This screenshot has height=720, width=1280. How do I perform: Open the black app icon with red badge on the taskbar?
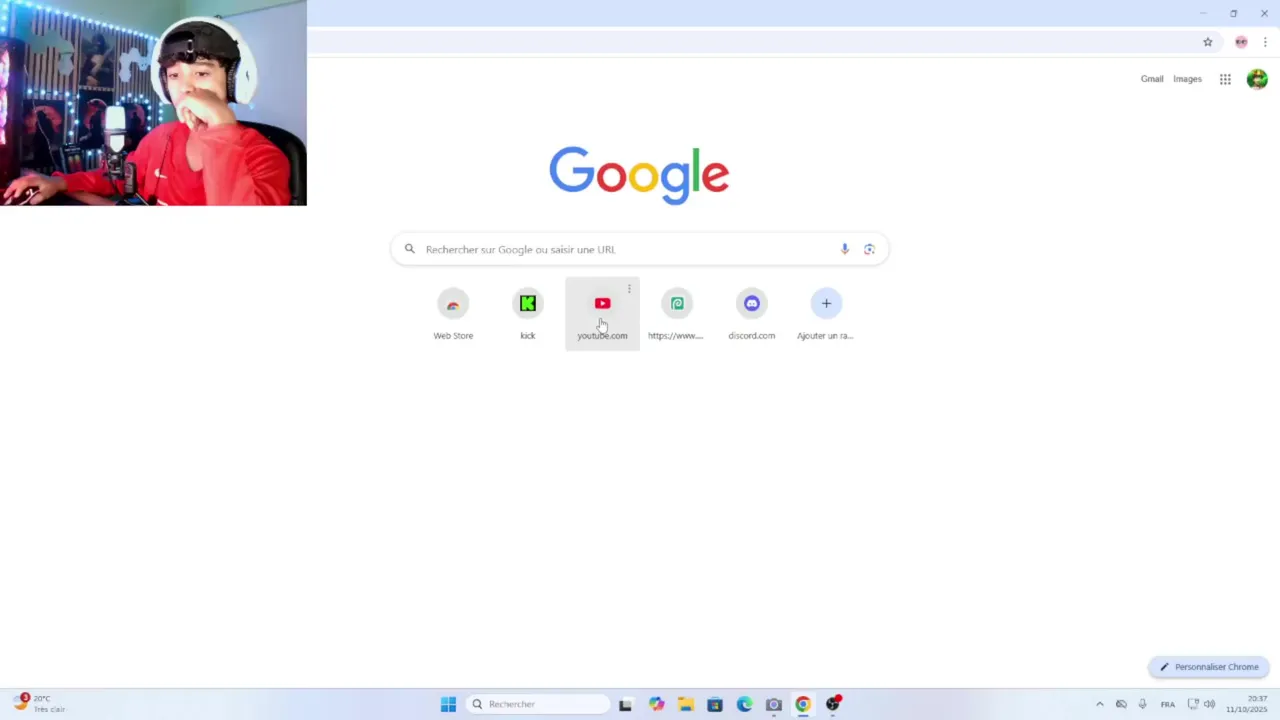(x=833, y=704)
